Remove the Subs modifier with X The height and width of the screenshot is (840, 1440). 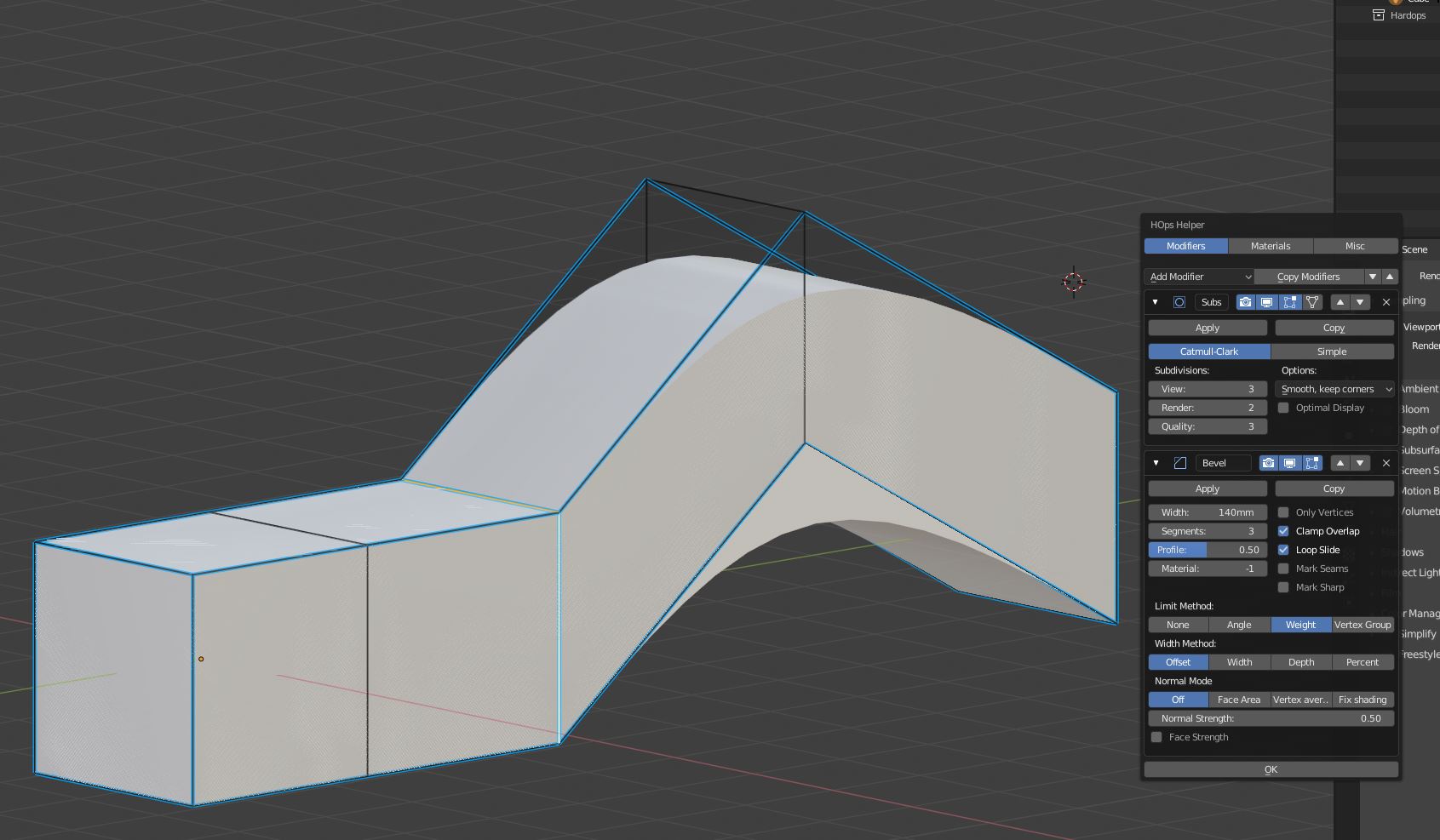pos(1386,302)
